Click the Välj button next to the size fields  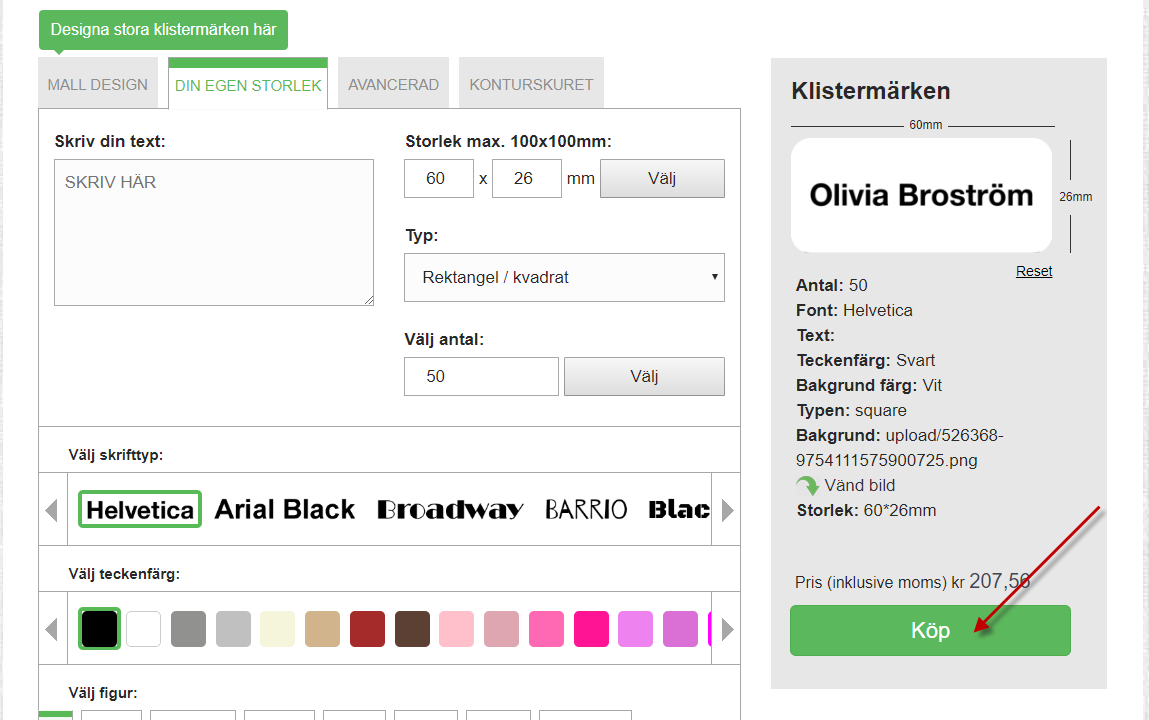pos(662,179)
